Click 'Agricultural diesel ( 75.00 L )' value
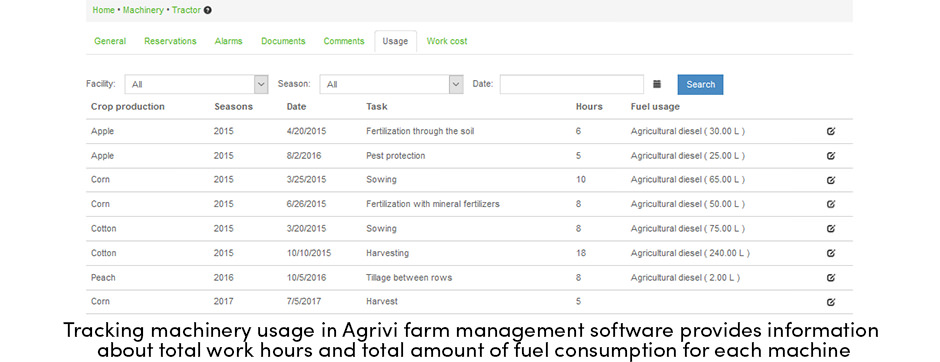 [x=688, y=228]
